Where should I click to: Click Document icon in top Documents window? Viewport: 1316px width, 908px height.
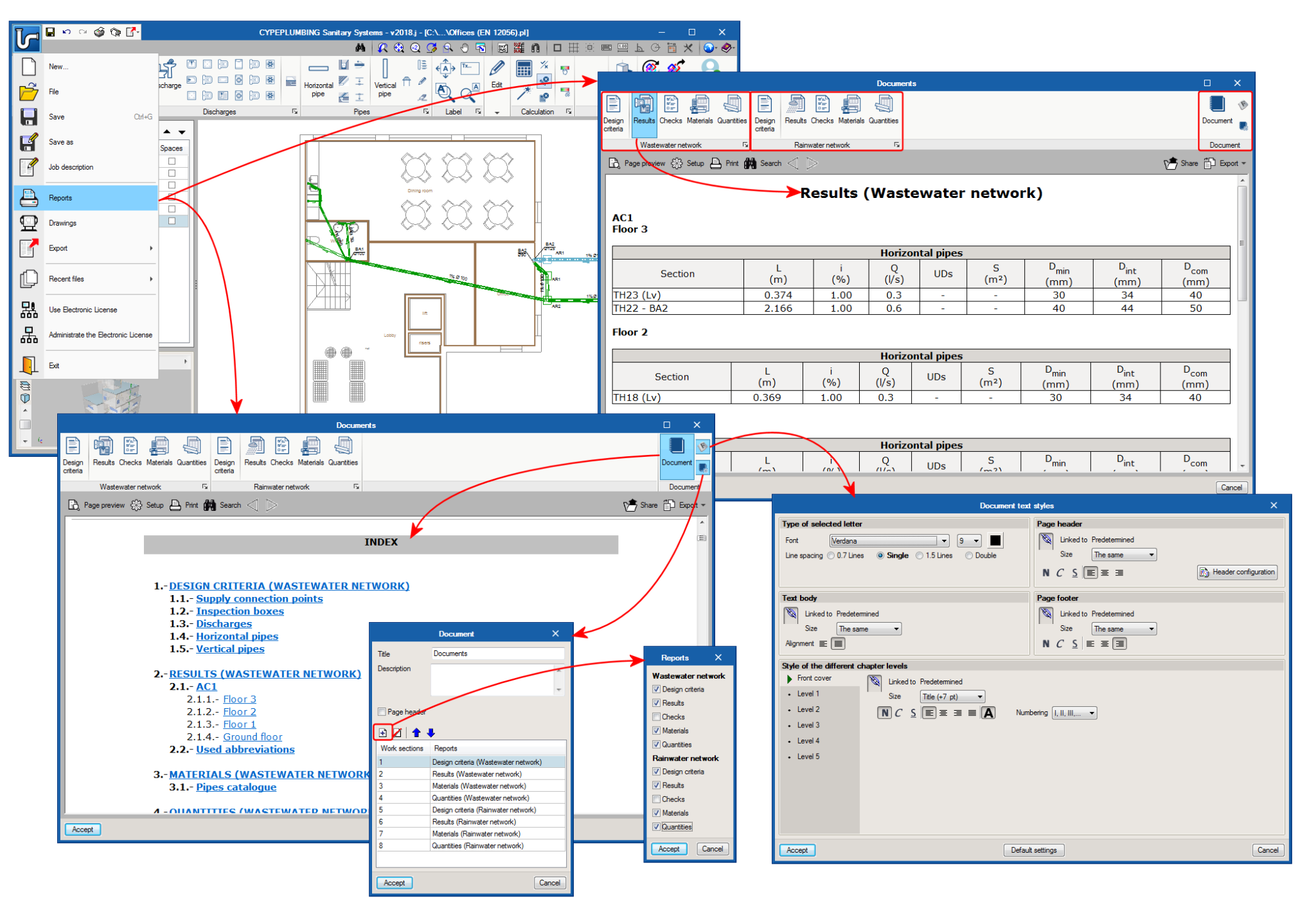click(1217, 110)
